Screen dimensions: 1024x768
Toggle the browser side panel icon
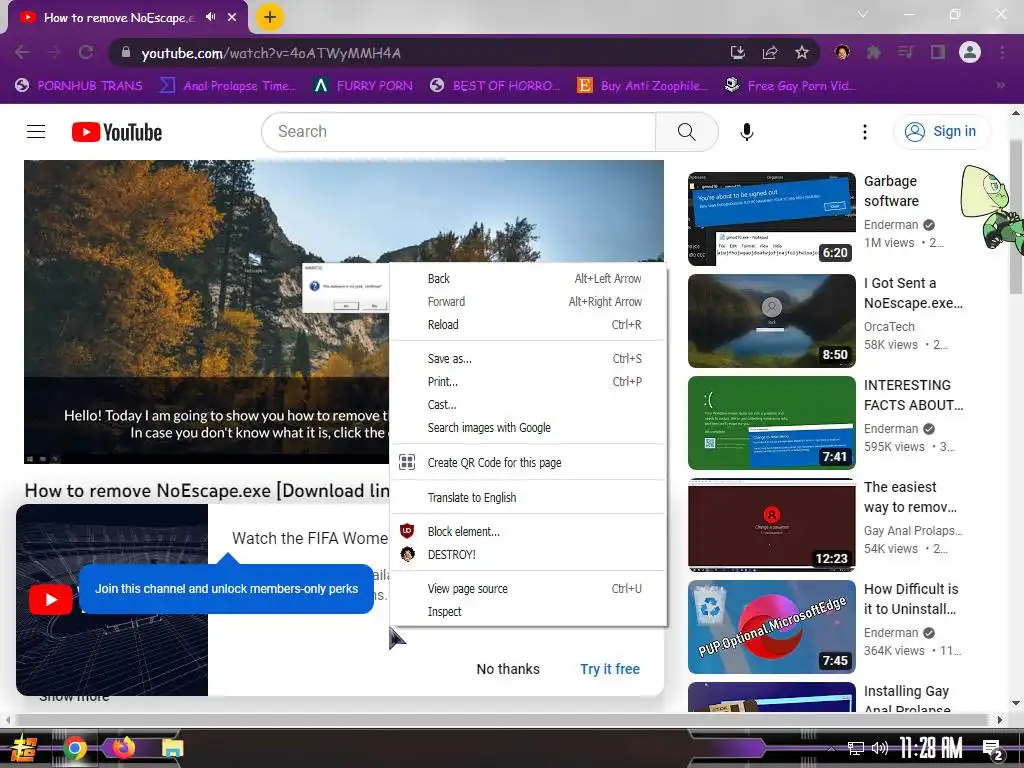click(x=938, y=52)
